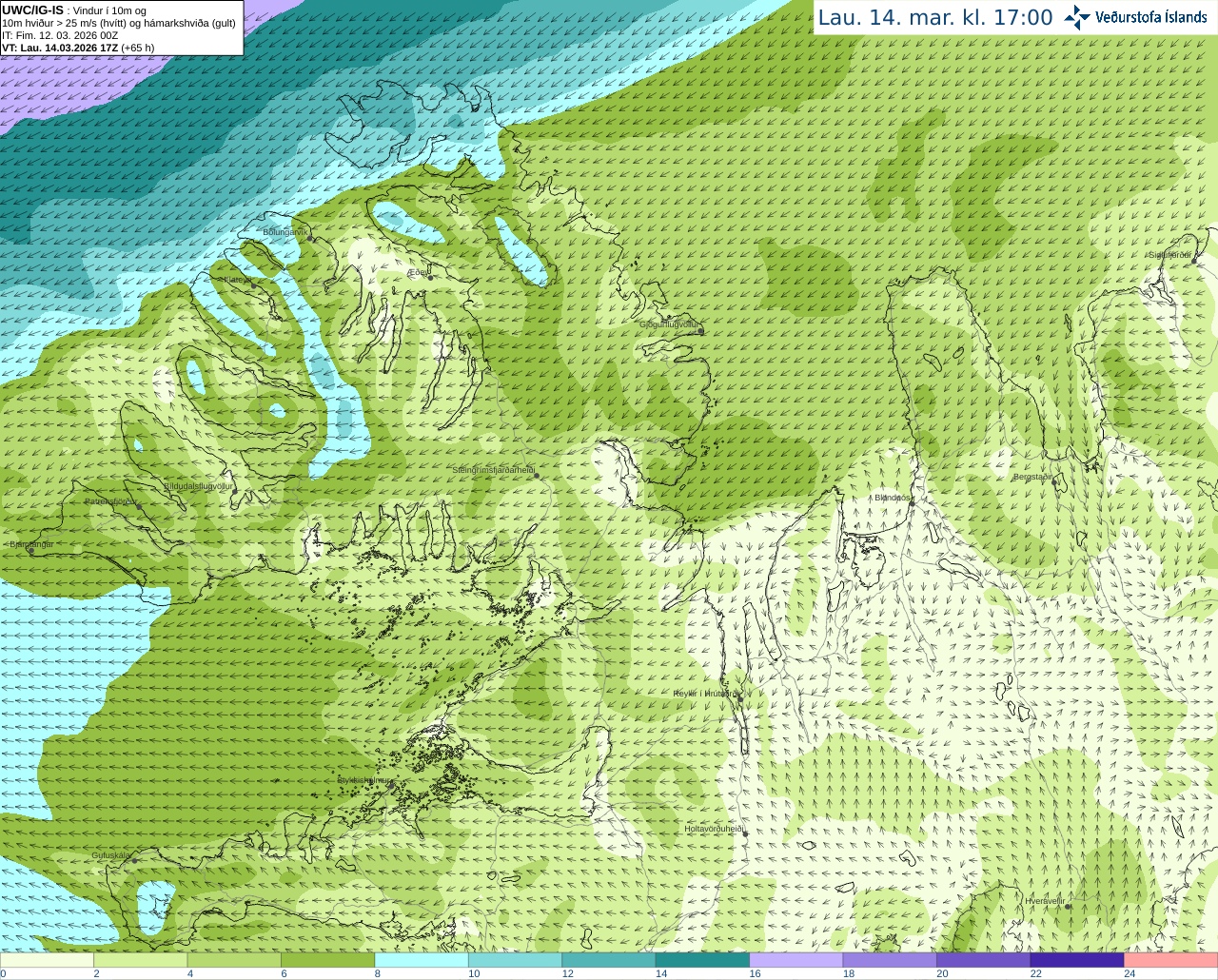Pick the 0–2 m/s pale cream legend swatch

click(x=48, y=960)
